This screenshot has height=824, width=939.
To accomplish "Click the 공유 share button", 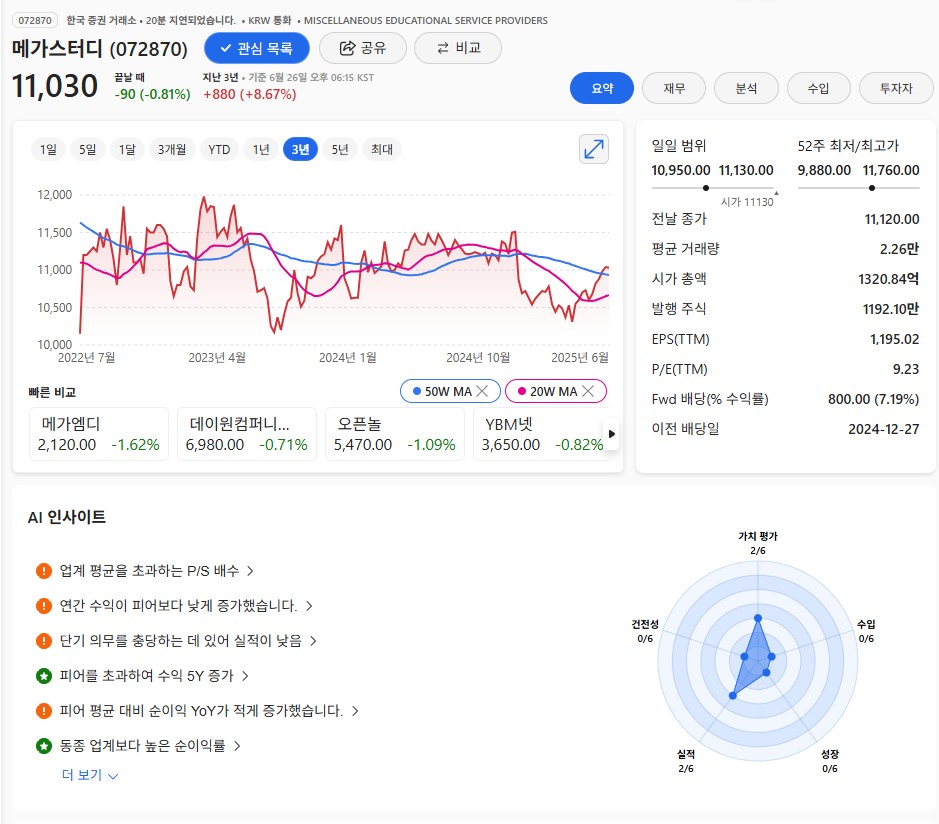I will [x=363, y=48].
